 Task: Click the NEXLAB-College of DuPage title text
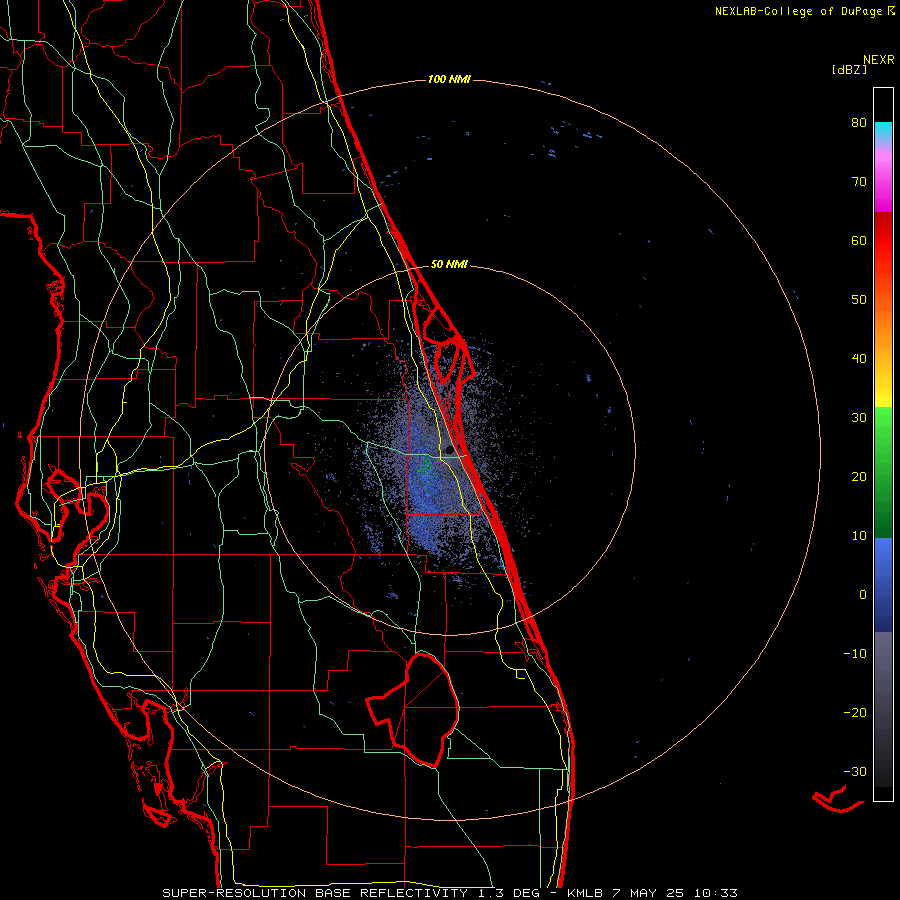tap(804, 11)
